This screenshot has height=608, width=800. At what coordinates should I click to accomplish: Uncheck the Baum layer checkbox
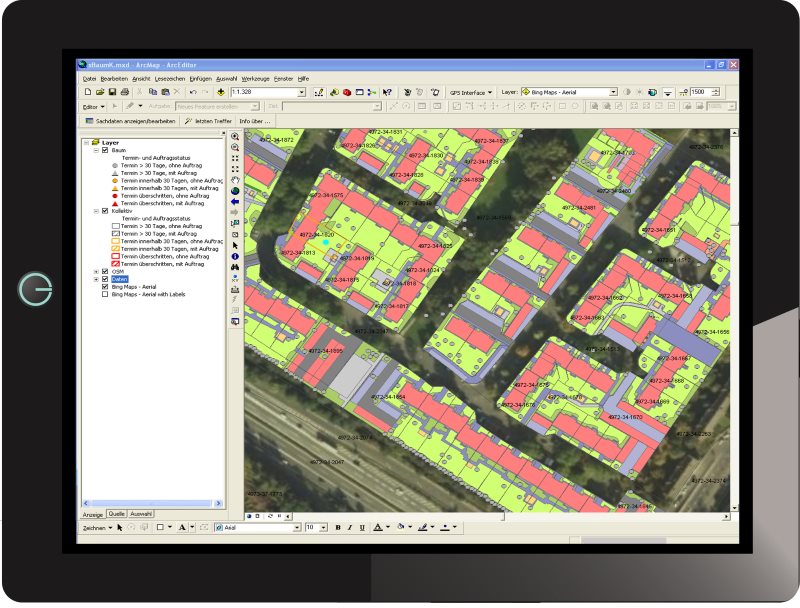[105, 150]
